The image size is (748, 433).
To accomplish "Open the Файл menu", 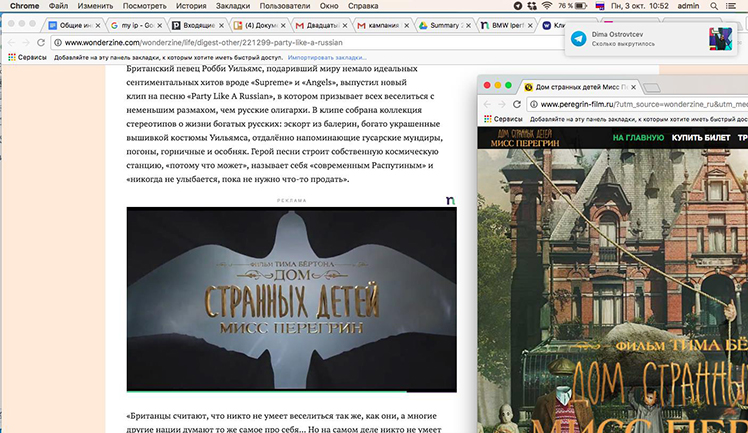I will (58, 6).
